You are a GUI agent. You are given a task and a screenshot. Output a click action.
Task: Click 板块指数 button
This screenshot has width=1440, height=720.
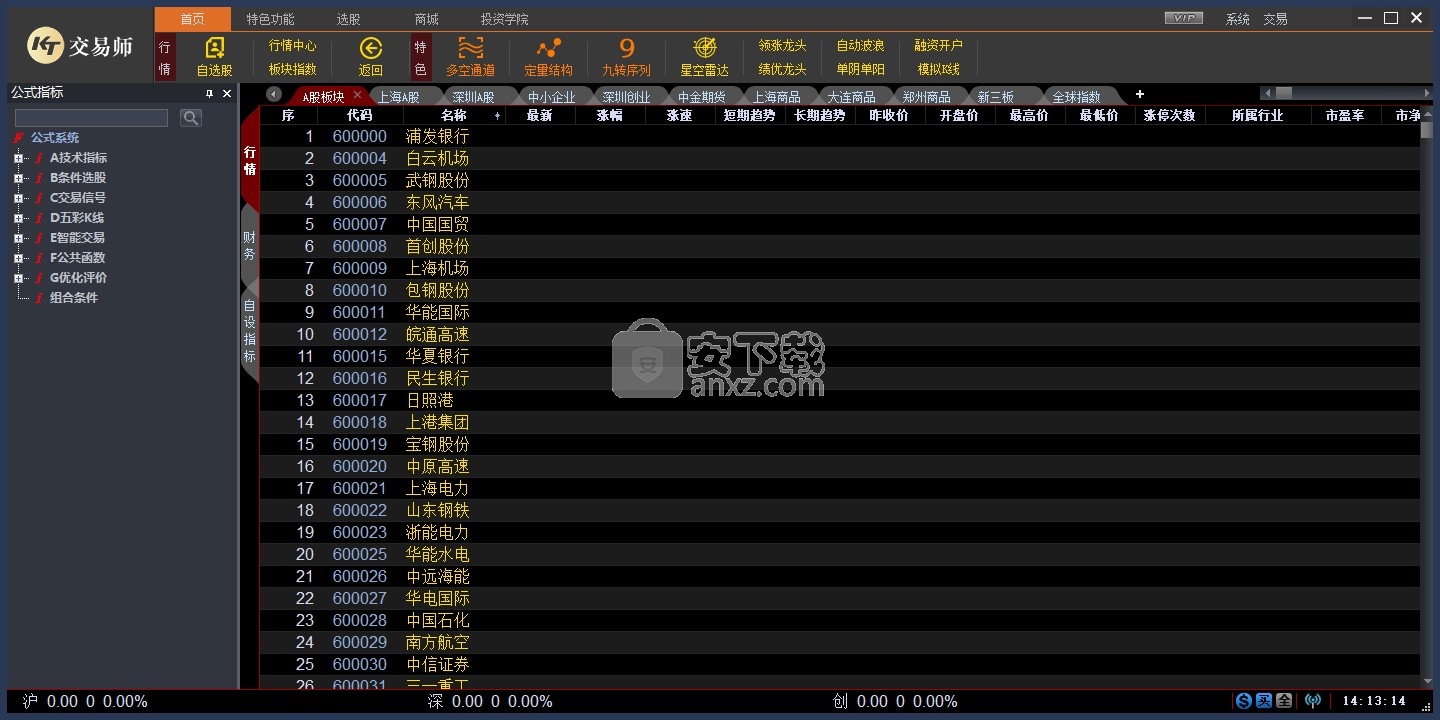click(x=292, y=69)
